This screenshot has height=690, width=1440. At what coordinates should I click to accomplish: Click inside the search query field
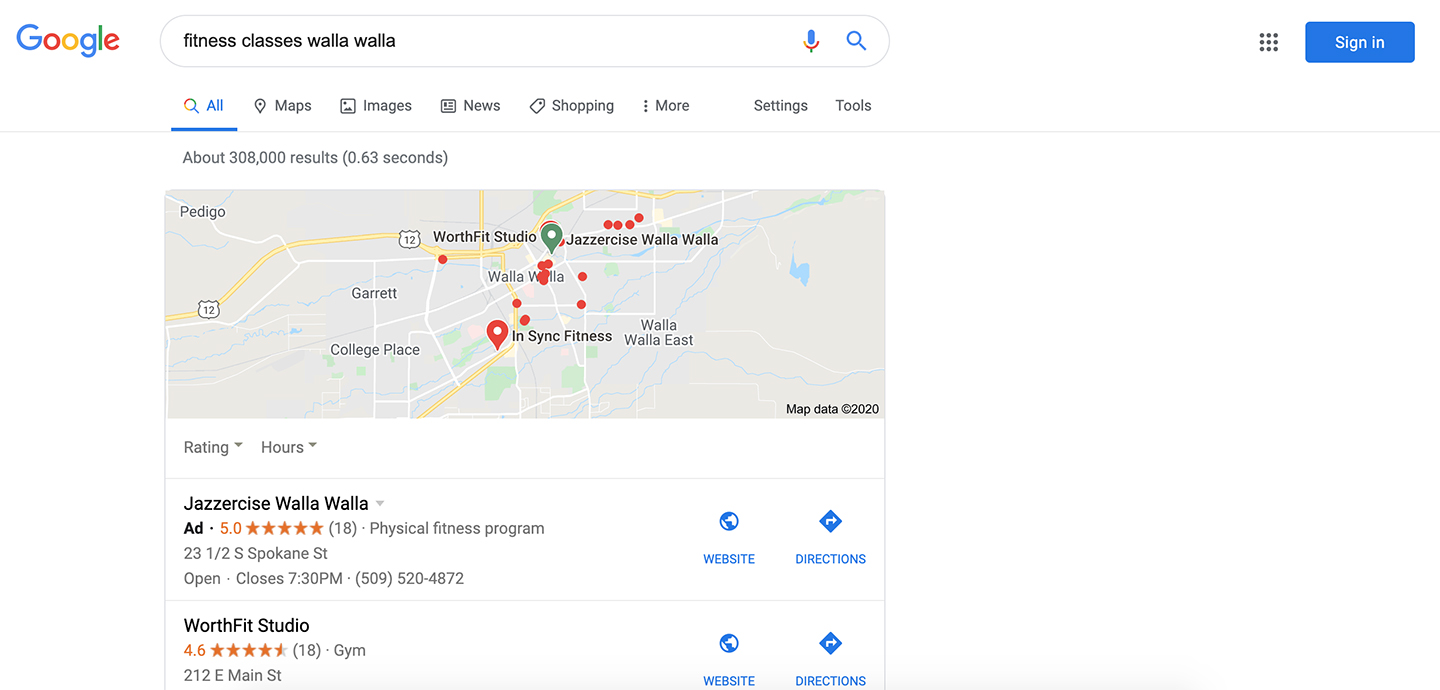point(400,41)
